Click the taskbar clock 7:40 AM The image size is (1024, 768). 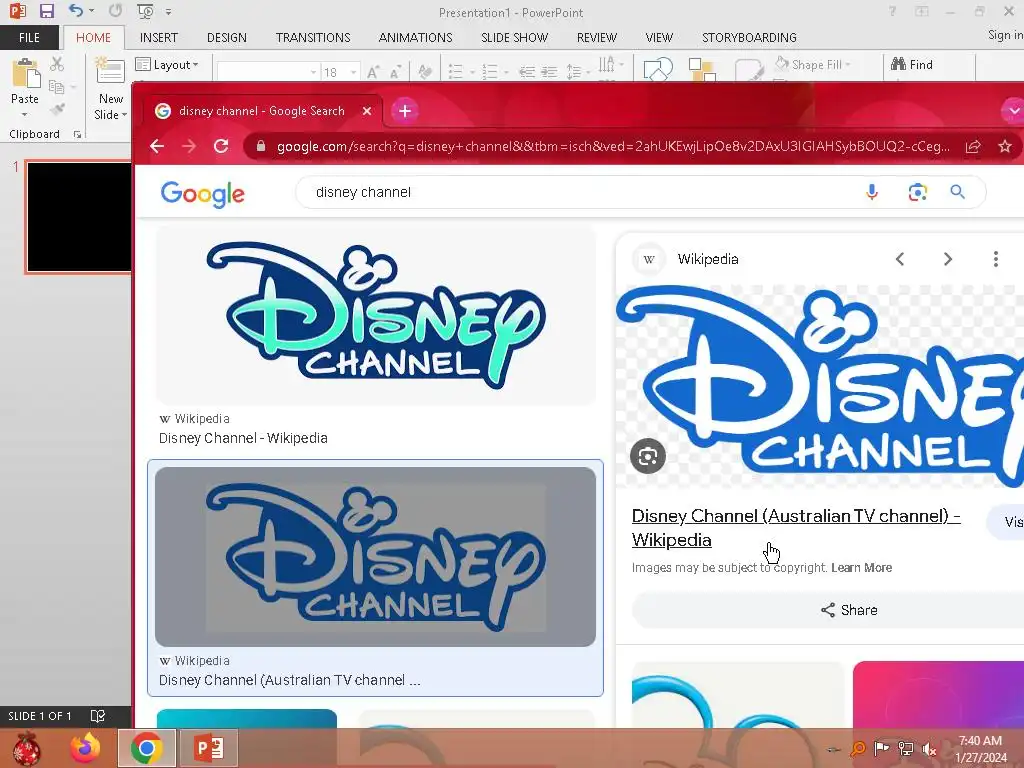(x=980, y=741)
